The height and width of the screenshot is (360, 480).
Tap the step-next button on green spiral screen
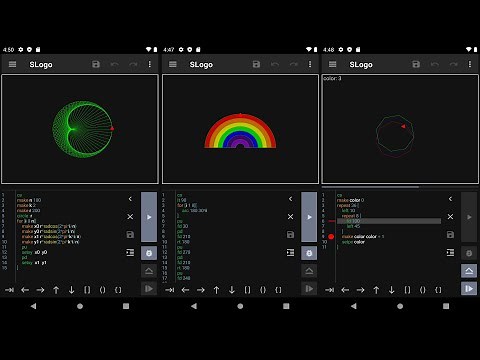coord(149,289)
